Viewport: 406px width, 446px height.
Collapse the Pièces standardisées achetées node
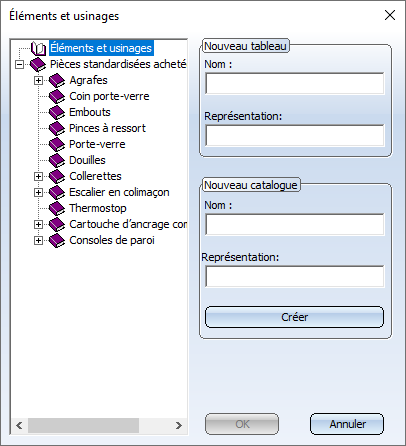pos(20,64)
